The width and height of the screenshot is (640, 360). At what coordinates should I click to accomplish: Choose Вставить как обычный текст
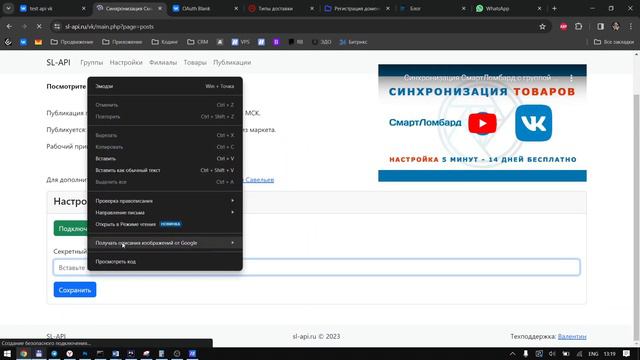pyautogui.click(x=165, y=170)
